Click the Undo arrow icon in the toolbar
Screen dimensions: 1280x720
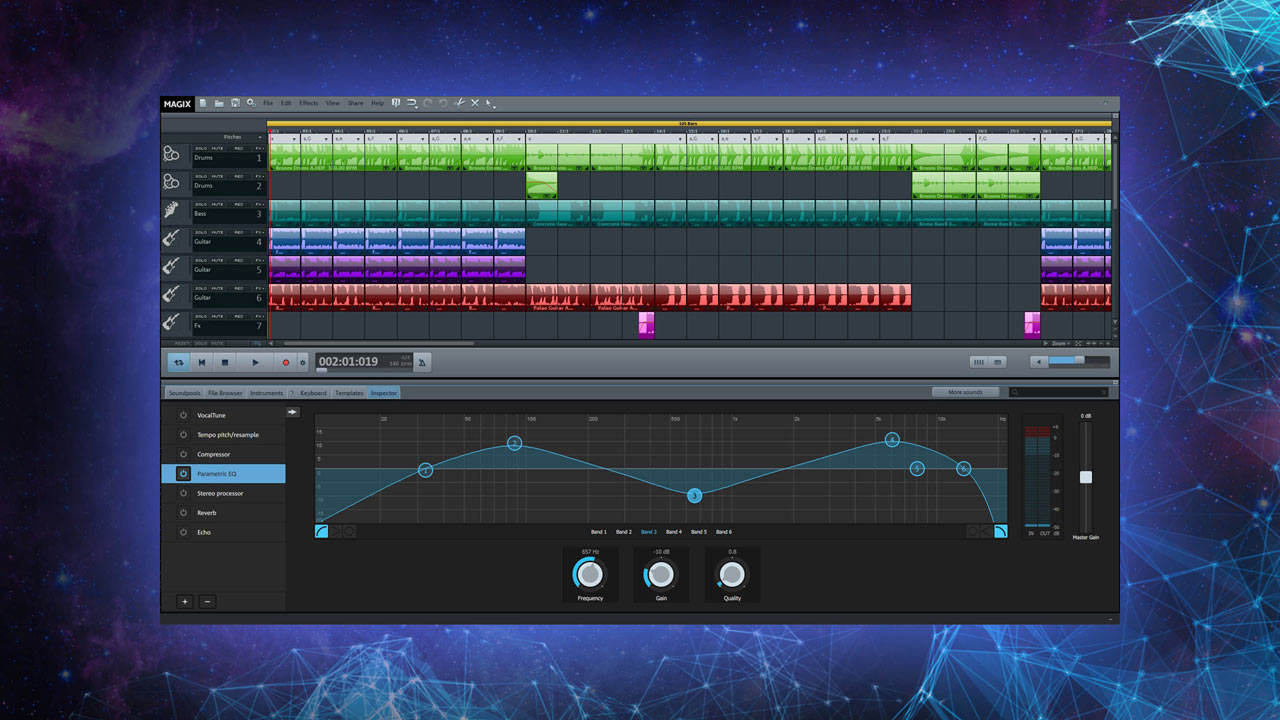click(427, 103)
